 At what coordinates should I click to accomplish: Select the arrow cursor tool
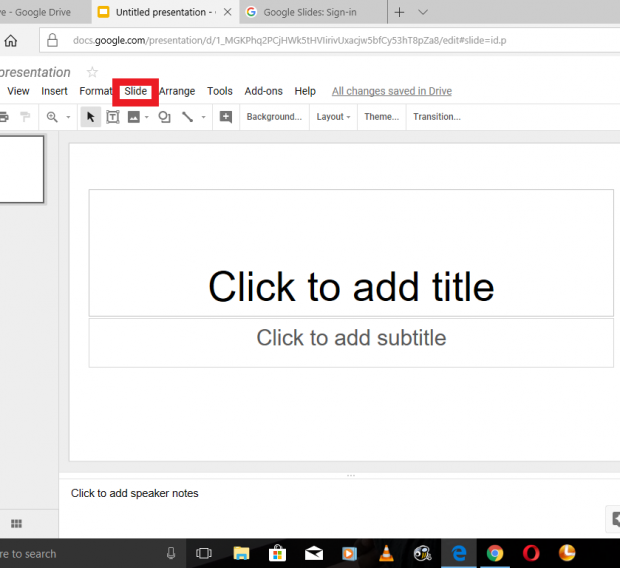tap(91, 117)
